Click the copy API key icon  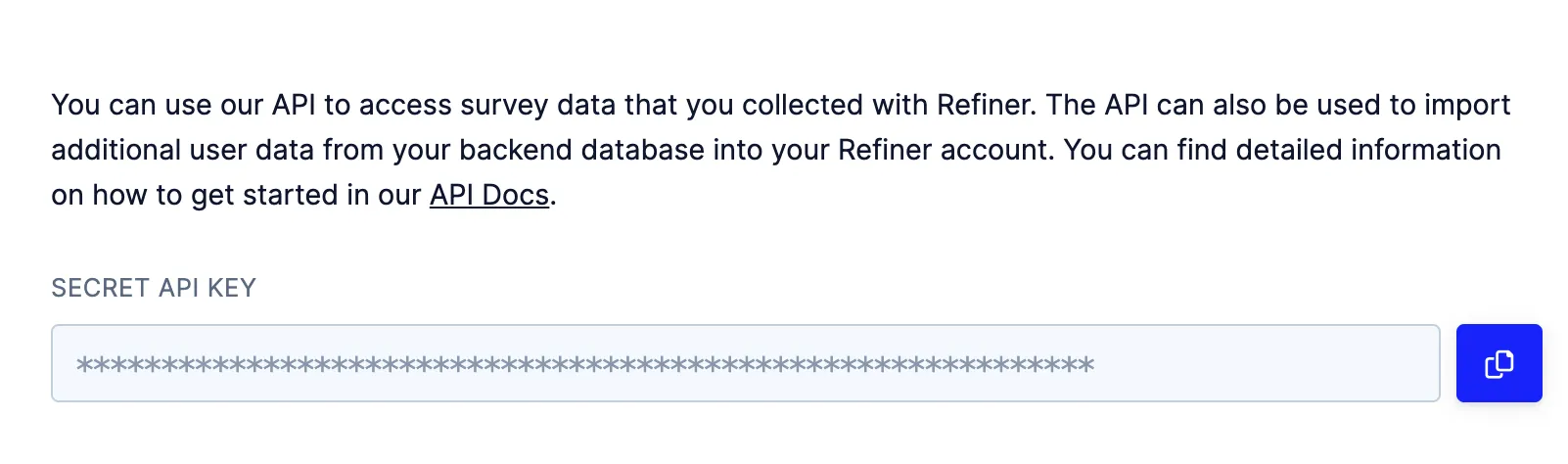[x=1499, y=364]
